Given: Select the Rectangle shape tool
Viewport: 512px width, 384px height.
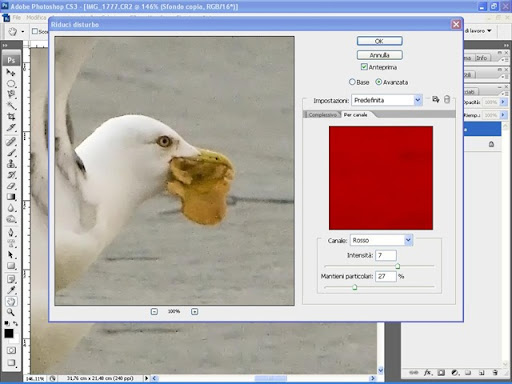Looking at the screenshot, I should coord(11,266).
